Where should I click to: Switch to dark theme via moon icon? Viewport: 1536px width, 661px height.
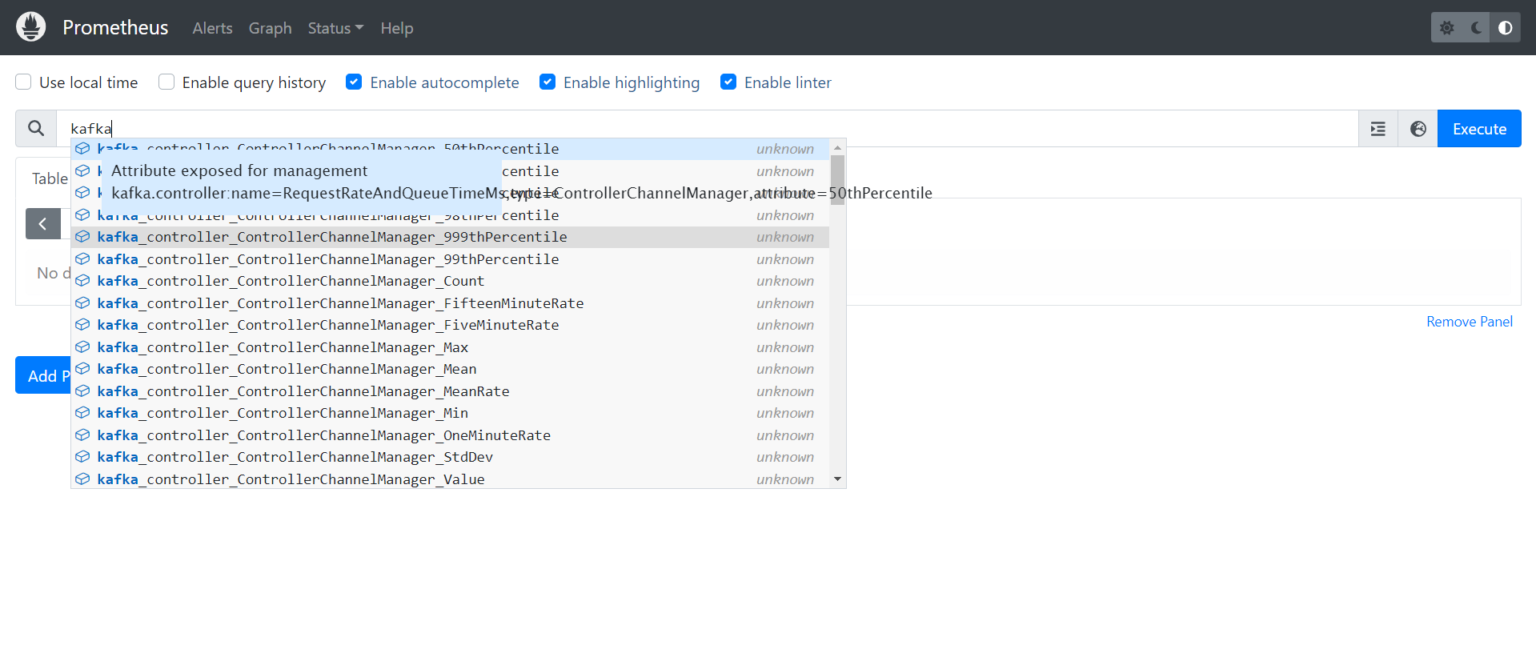(x=1476, y=27)
